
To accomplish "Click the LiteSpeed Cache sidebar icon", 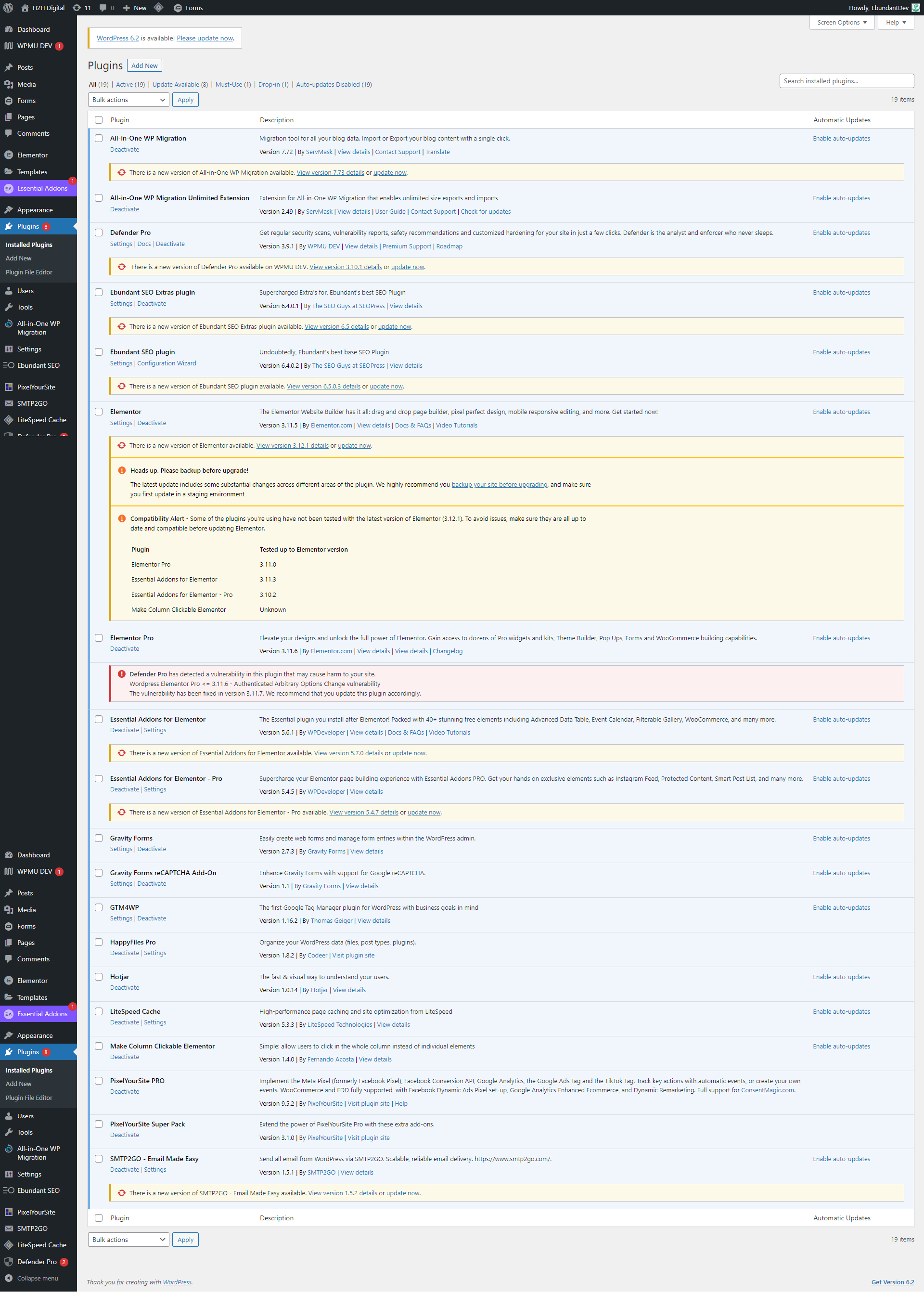I will tap(9, 420).
